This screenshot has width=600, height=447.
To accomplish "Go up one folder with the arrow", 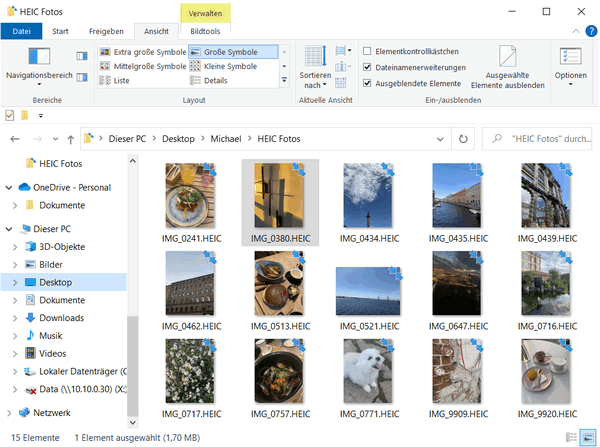I will pyautogui.click(x=70, y=139).
